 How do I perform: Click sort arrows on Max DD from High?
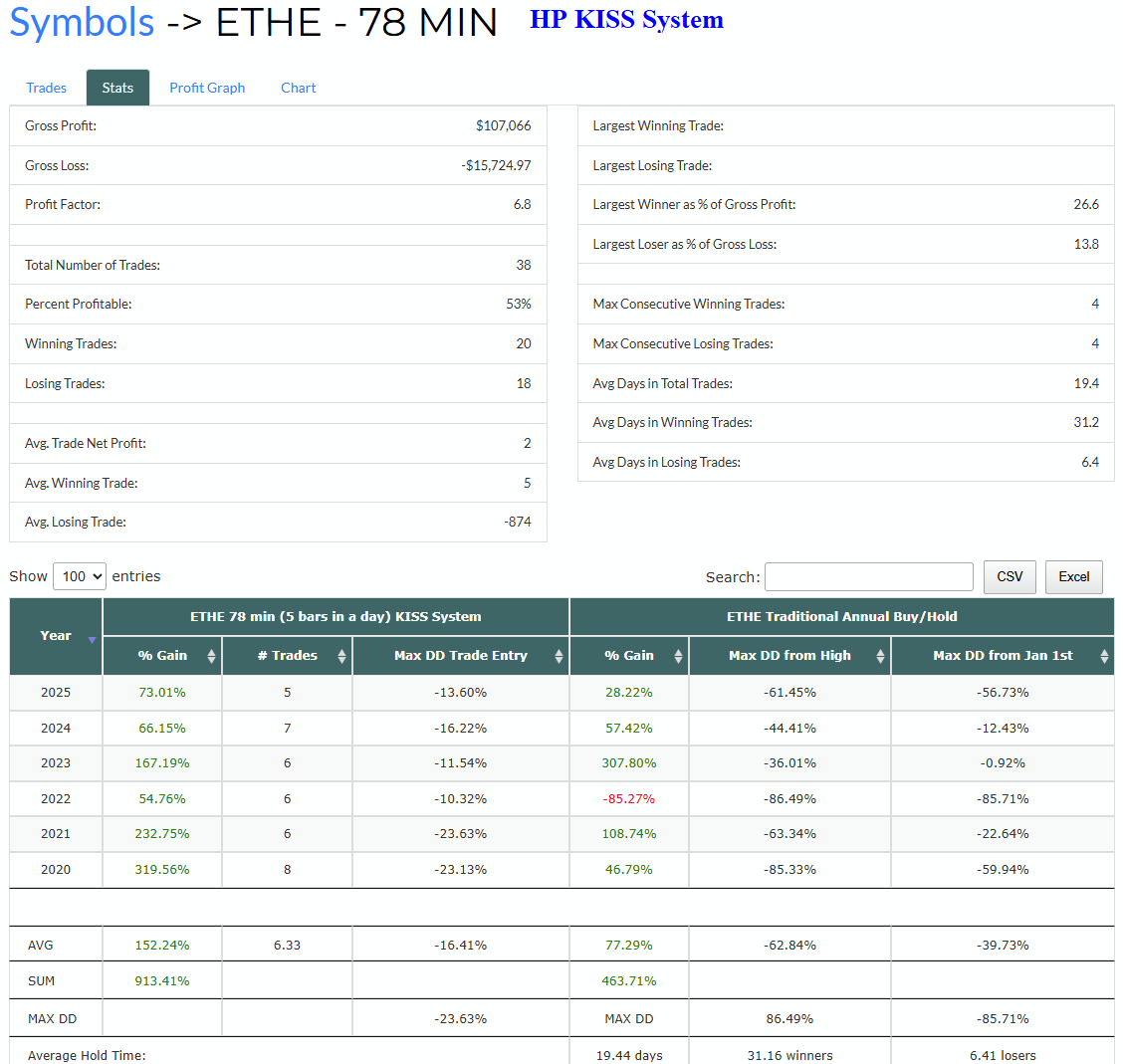pyautogui.click(x=880, y=656)
